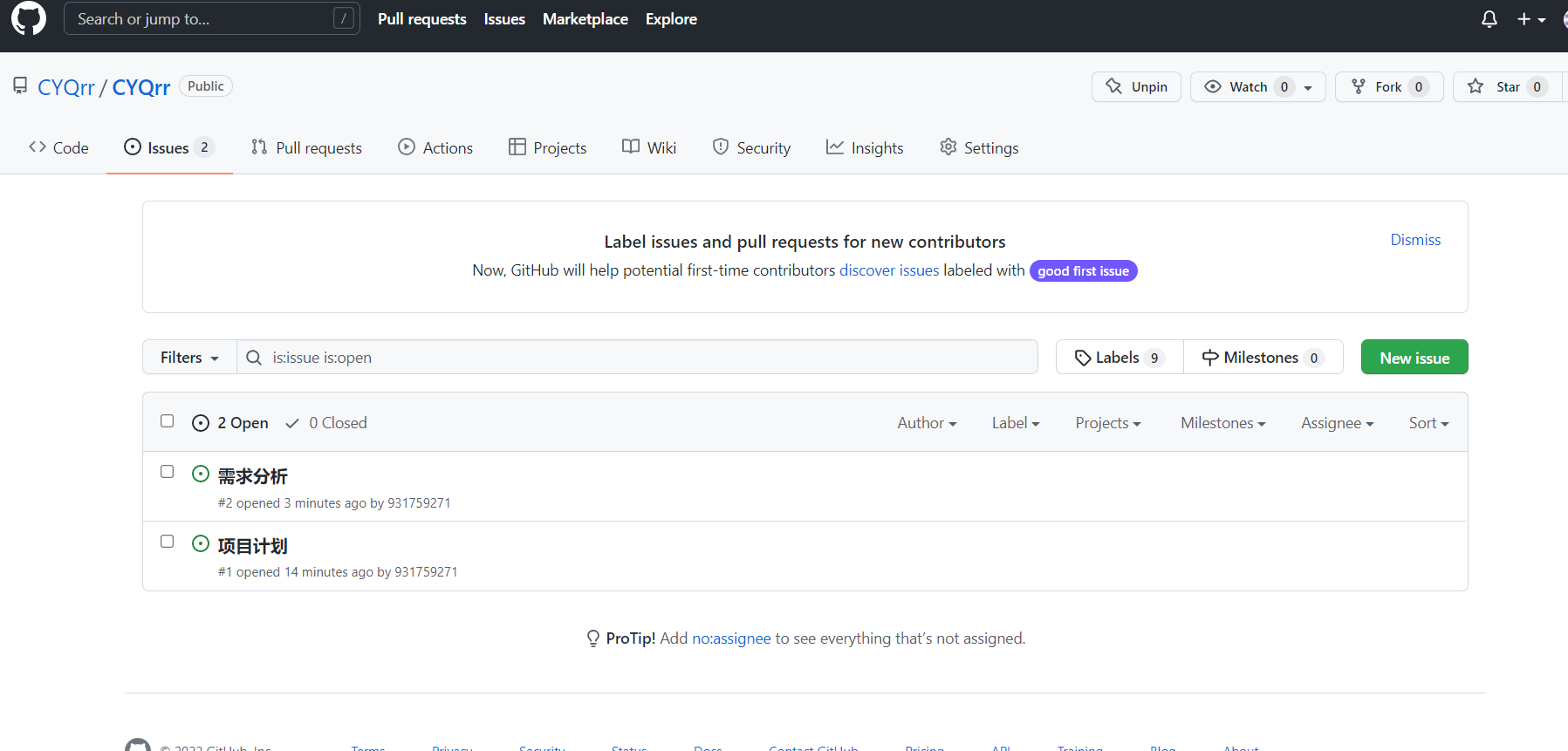Switch to the Actions tab
Viewport: 1568px width, 751px height.
pos(435,147)
